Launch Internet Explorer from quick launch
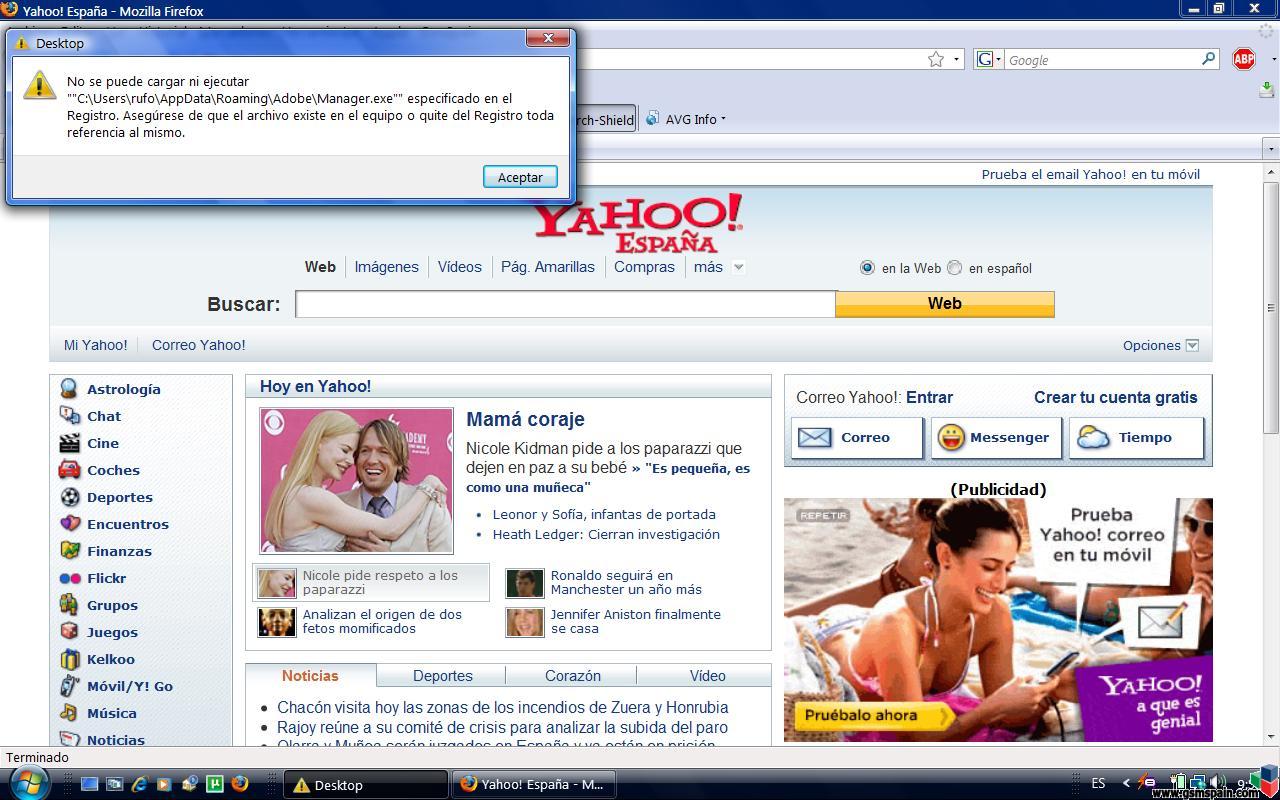This screenshot has height=800, width=1280. [140, 784]
